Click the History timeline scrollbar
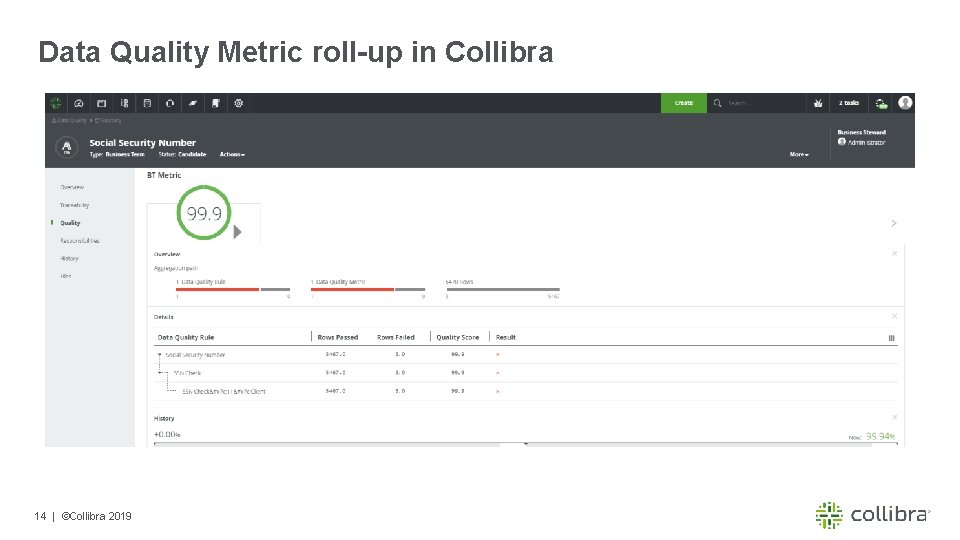Screen dimensions: 960x540 [x=525, y=444]
